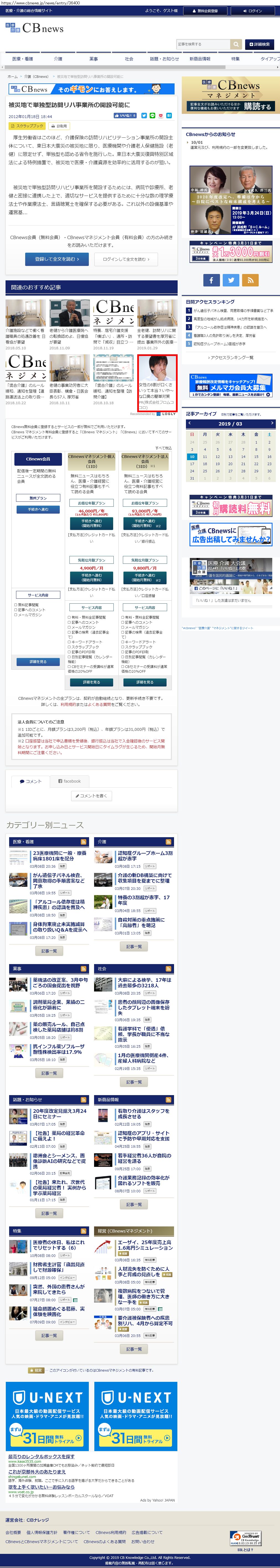
Task: Share article via LINE icon
Action: click(152, 116)
